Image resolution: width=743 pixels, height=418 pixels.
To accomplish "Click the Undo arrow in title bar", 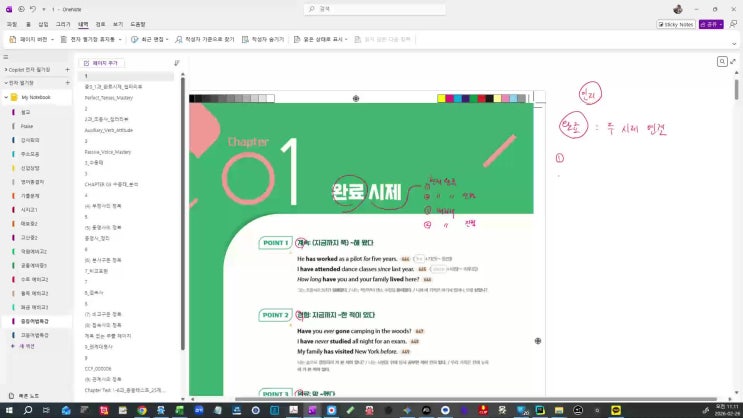I will [32, 7].
